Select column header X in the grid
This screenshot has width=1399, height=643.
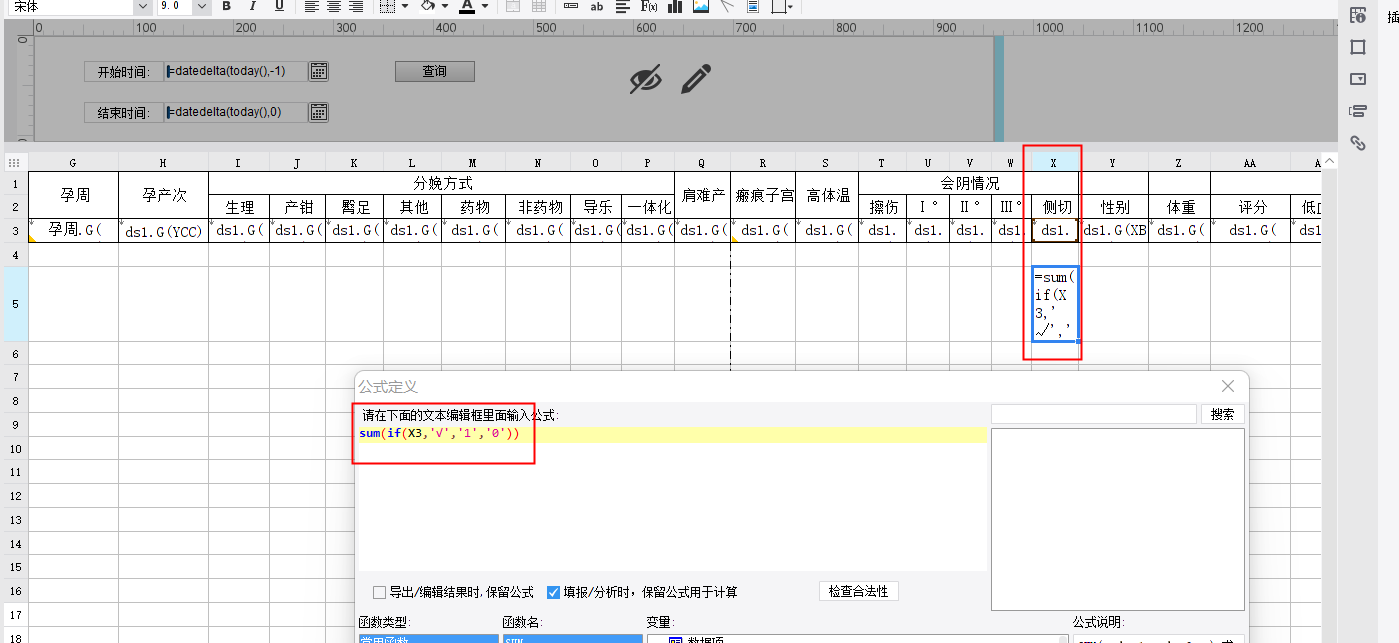1054,162
